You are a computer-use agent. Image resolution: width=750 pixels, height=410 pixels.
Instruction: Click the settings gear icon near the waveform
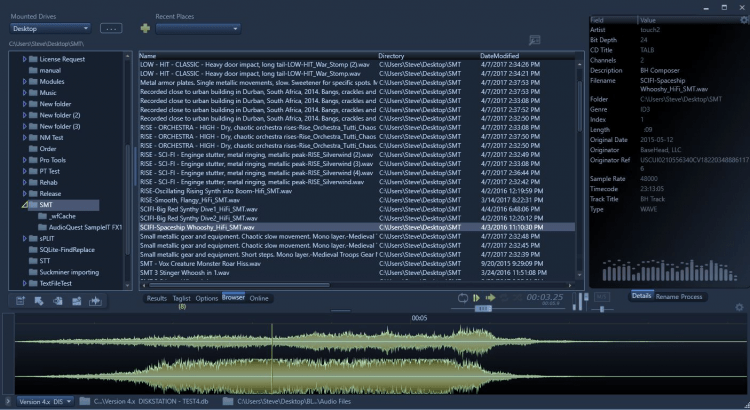737,306
